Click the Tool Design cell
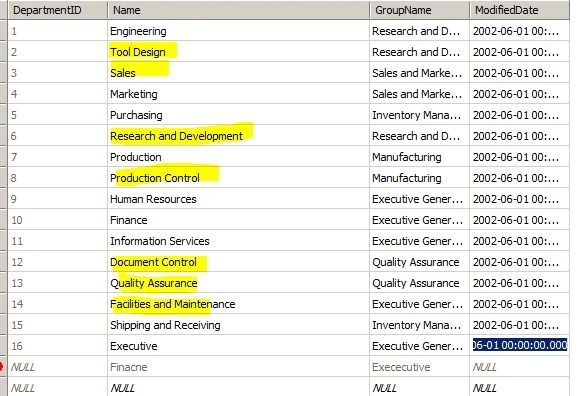 pos(238,52)
